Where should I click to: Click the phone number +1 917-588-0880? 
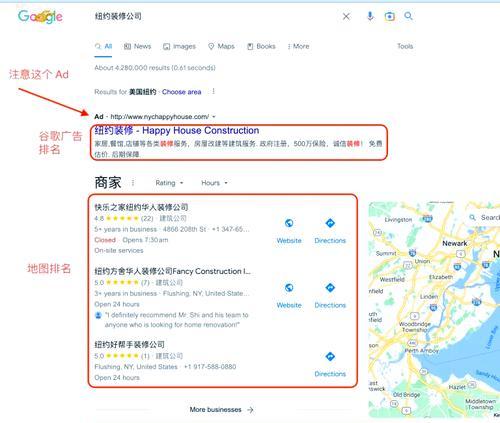tap(210, 367)
